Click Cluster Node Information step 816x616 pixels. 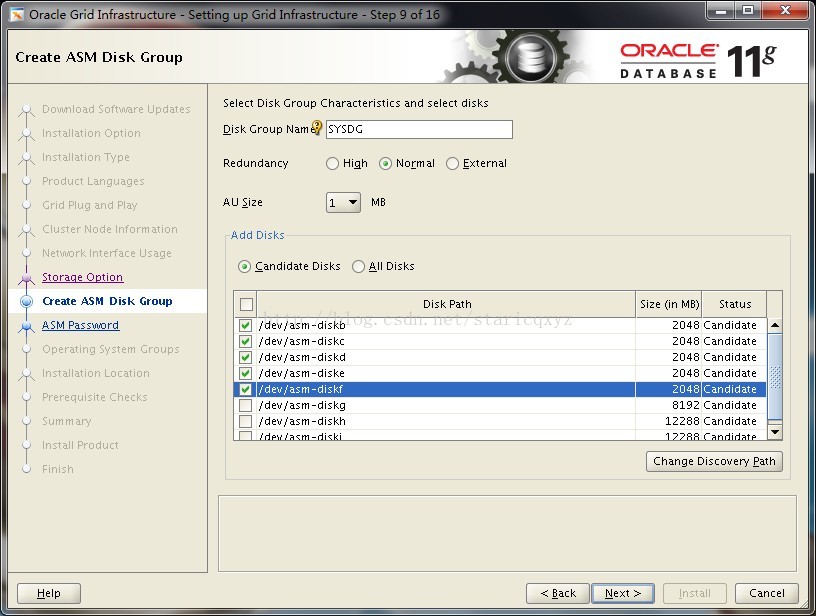[110, 229]
